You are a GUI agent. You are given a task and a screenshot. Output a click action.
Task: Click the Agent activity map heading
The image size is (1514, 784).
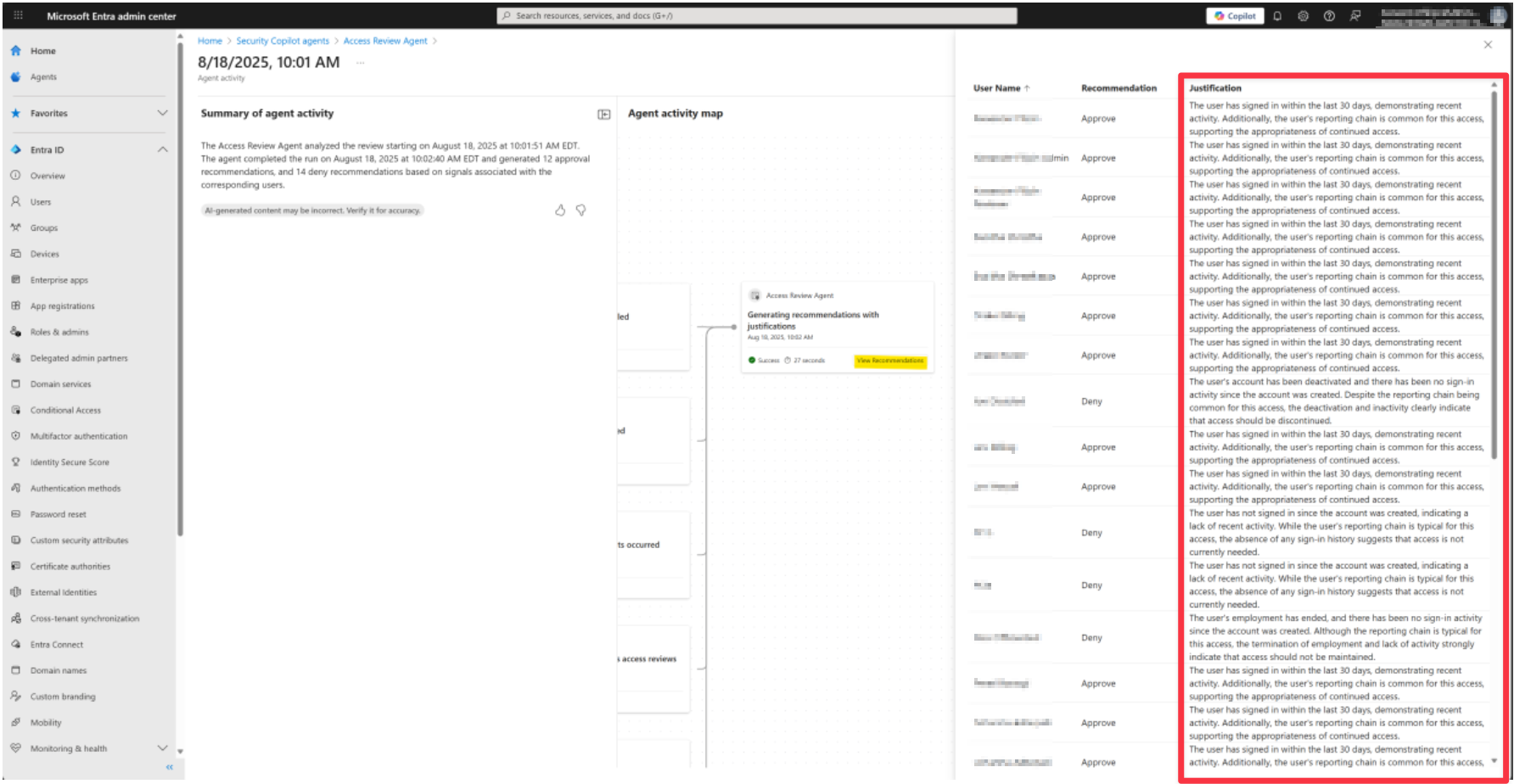point(676,113)
